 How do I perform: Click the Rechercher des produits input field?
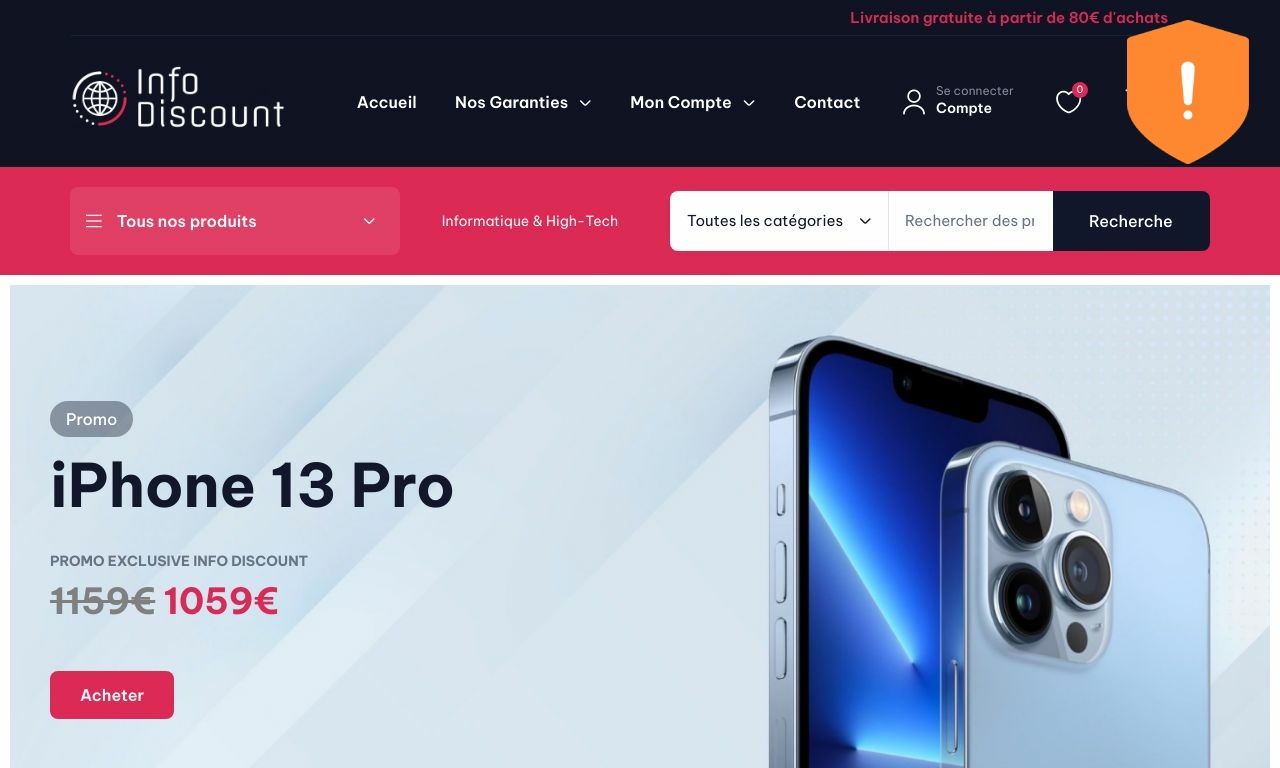pyautogui.click(x=970, y=221)
